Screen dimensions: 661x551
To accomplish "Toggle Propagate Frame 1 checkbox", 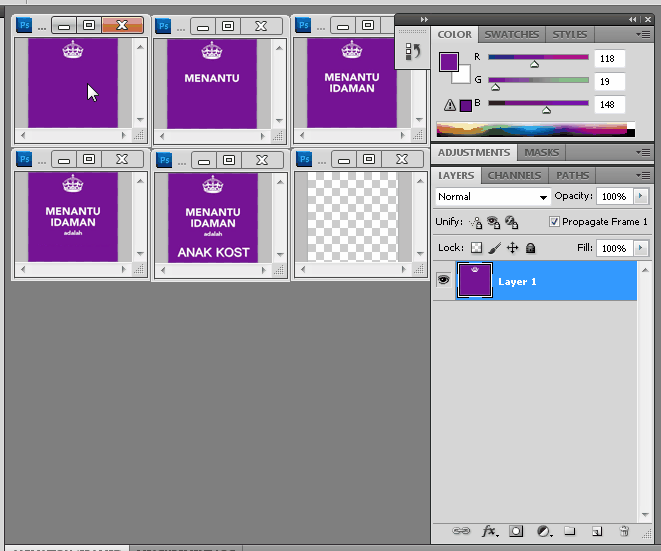I will 554,221.
